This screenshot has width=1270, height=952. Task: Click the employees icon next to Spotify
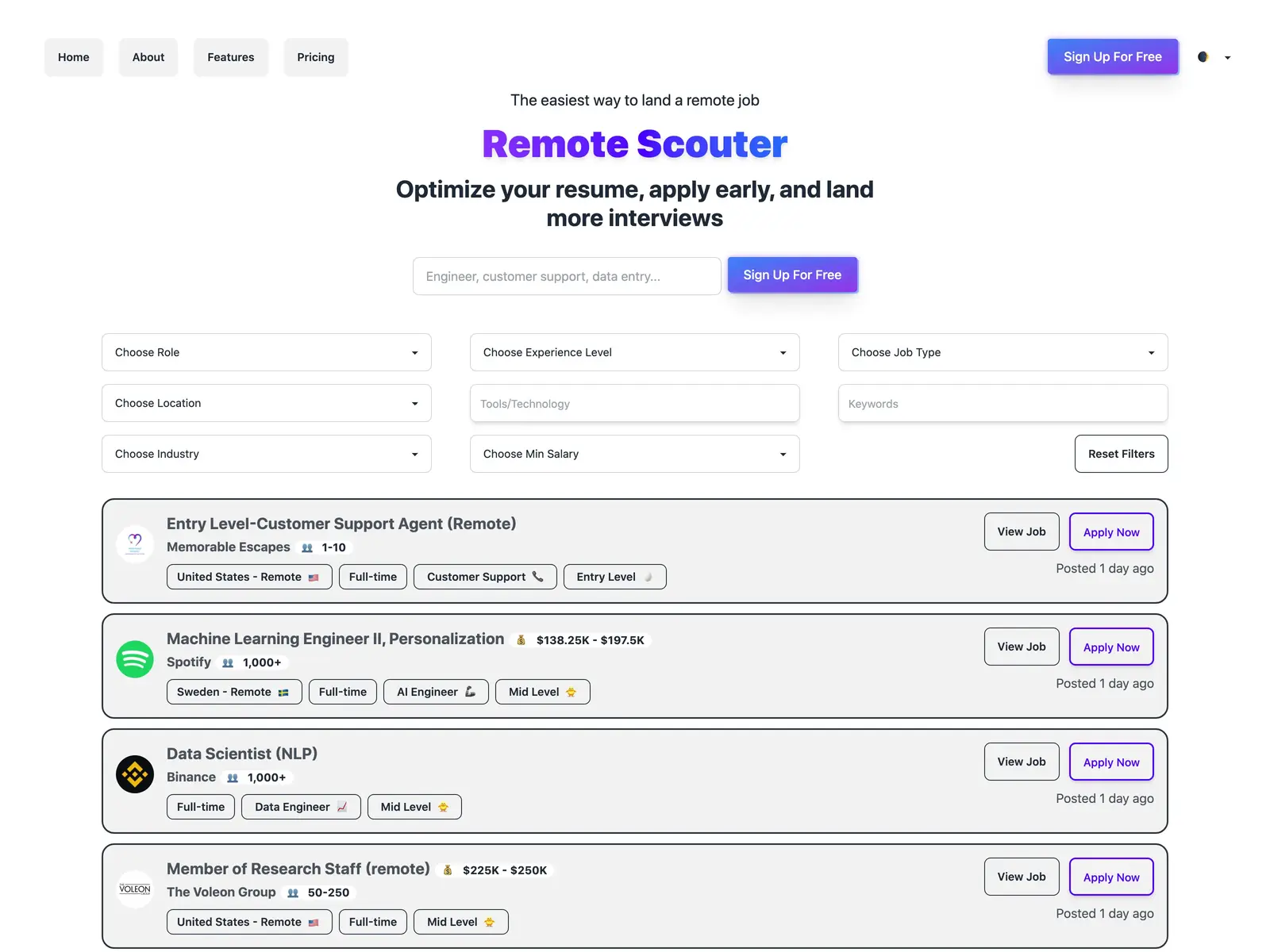[228, 662]
